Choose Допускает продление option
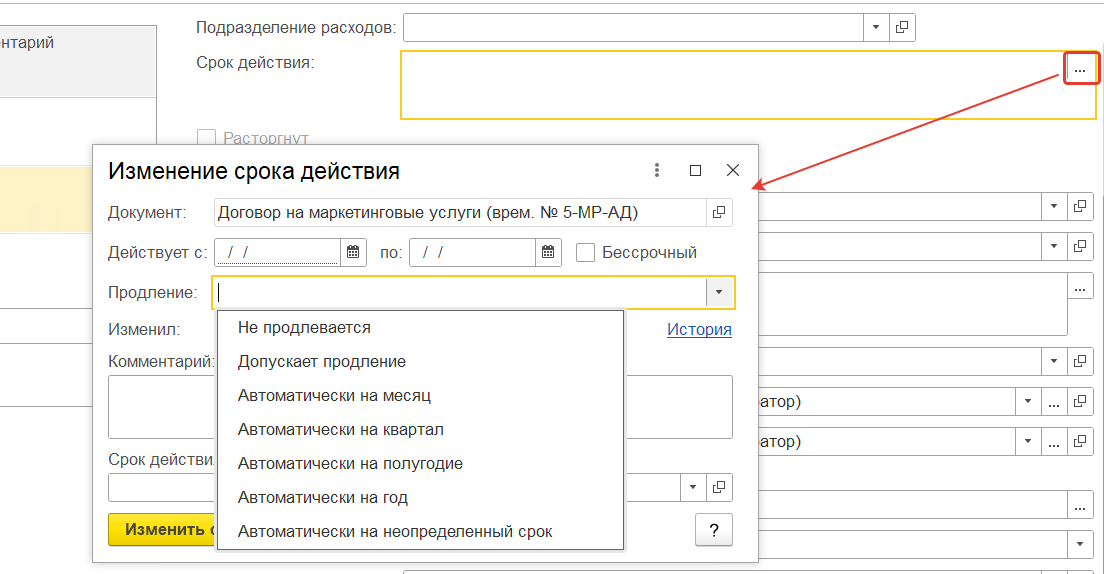 pos(321,361)
